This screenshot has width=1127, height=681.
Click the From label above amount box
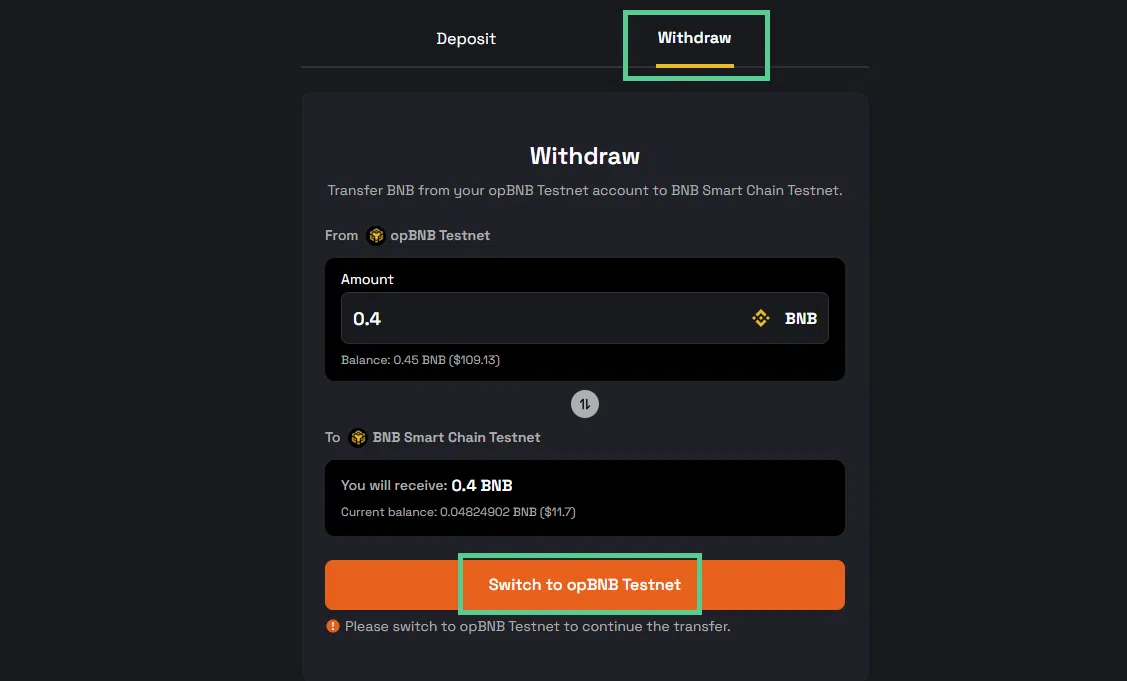tap(341, 236)
